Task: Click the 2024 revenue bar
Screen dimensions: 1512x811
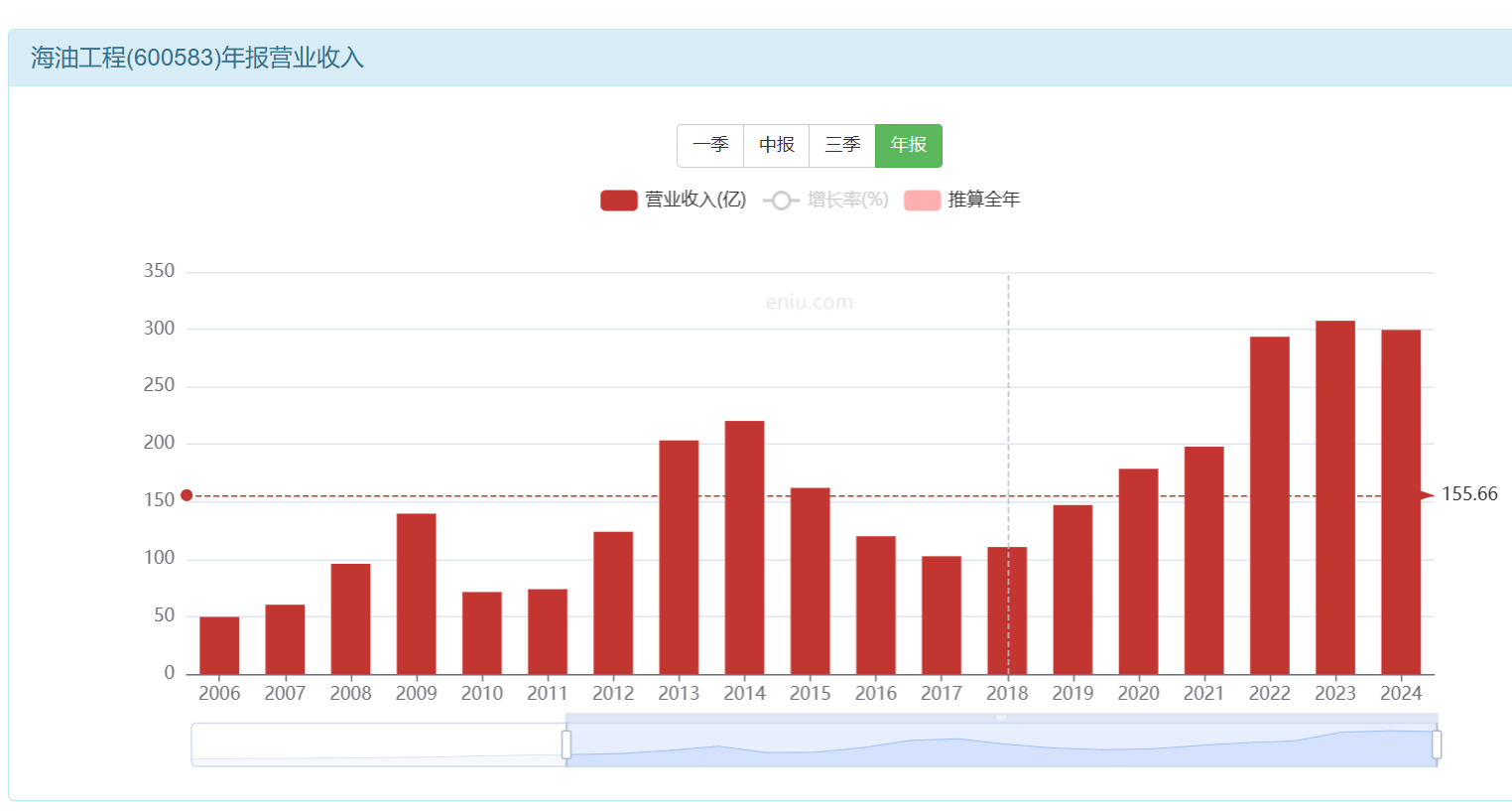Action: (1401, 502)
